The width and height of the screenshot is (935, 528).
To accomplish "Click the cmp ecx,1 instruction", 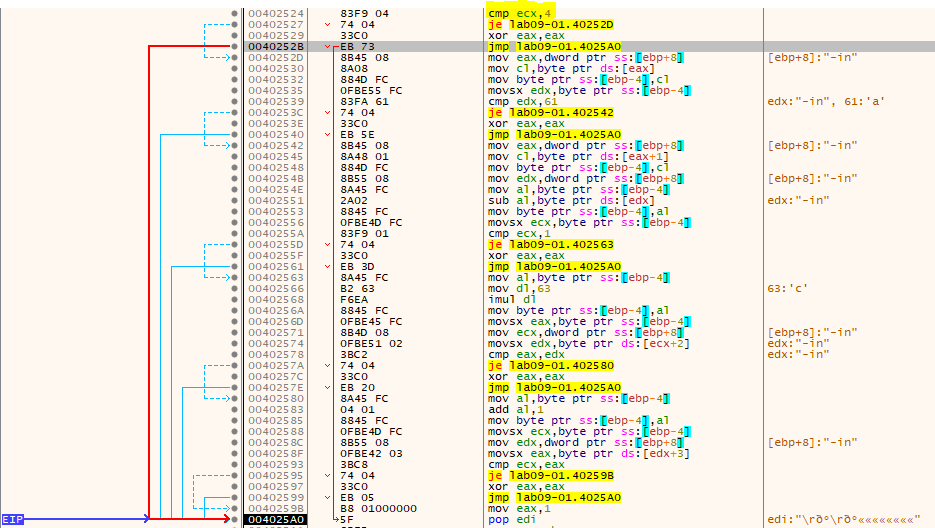I will tap(519, 234).
